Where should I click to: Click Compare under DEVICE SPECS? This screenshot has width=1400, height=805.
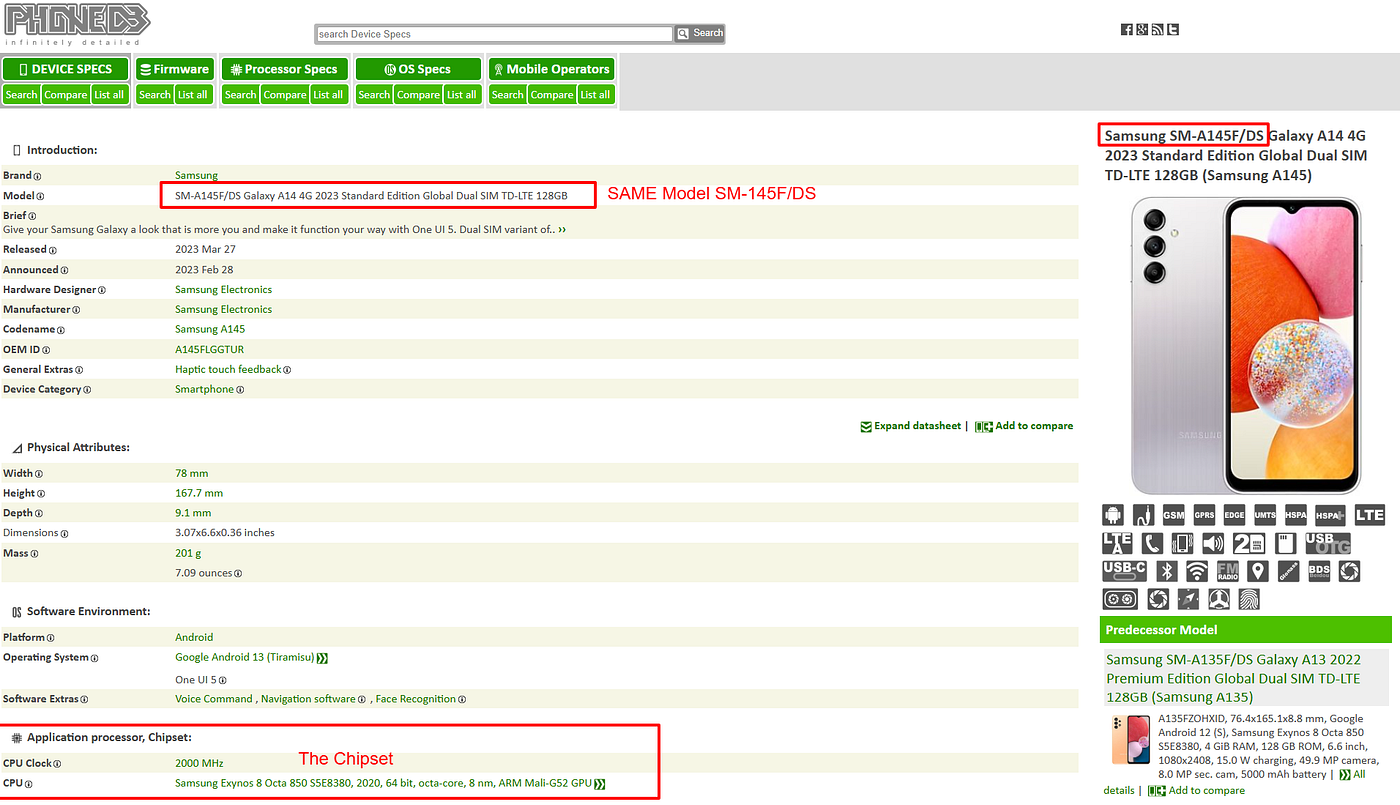[x=66, y=95]
